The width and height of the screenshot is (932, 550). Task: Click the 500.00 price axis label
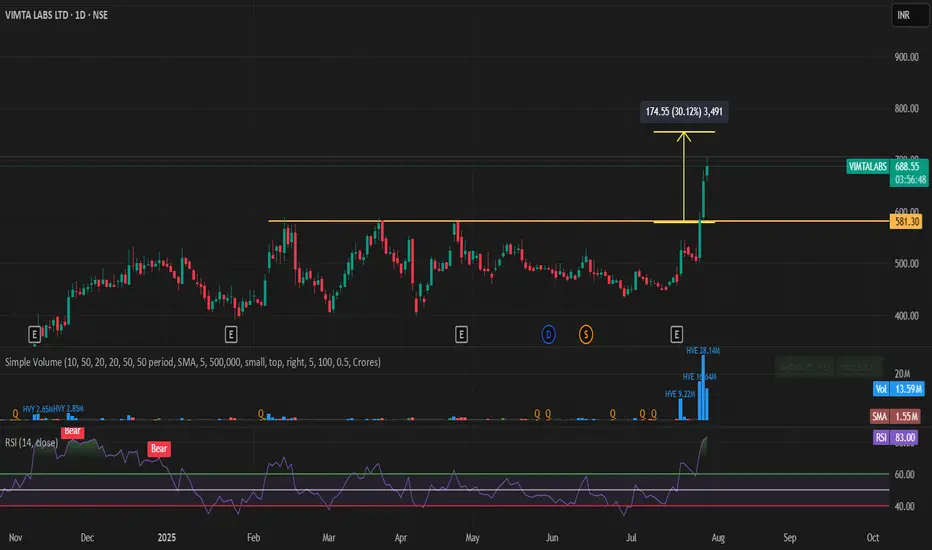[x=906, y=263]
